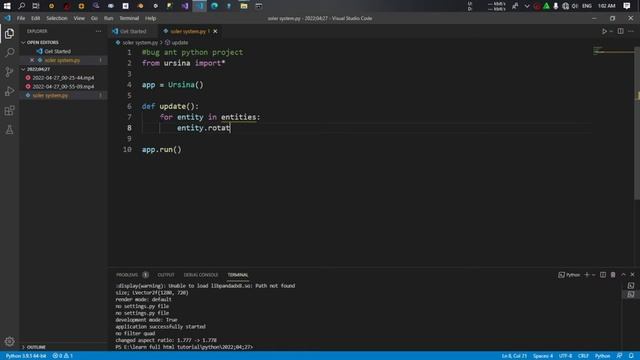The image size is (640, 360).
Task: Open Task View on taskbar
Action: pyautogui.click(x=36, y=6)
